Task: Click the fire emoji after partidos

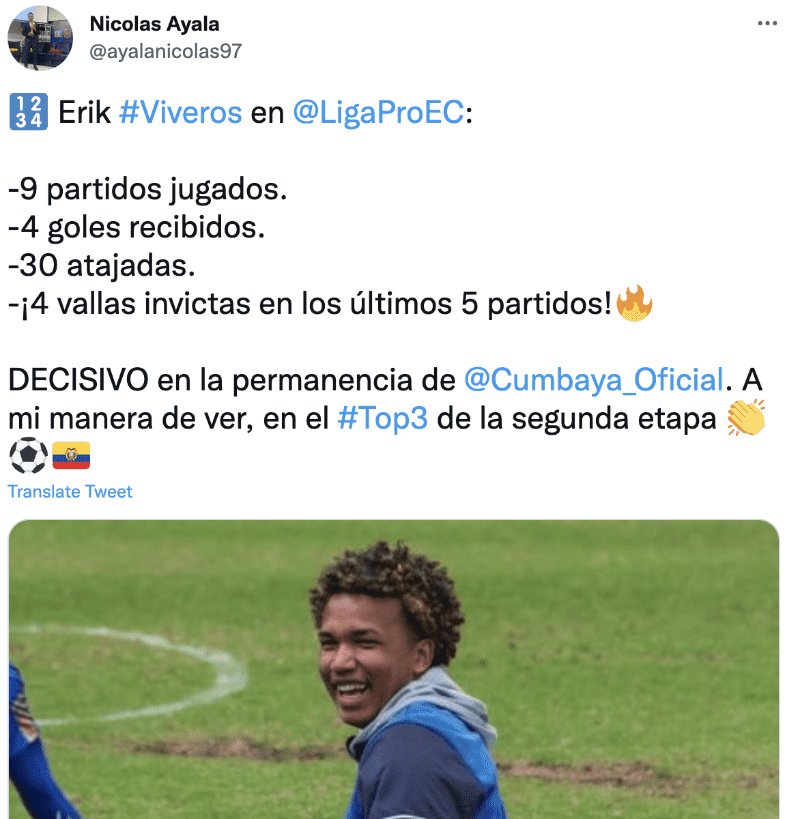Action: click(634, 303)
